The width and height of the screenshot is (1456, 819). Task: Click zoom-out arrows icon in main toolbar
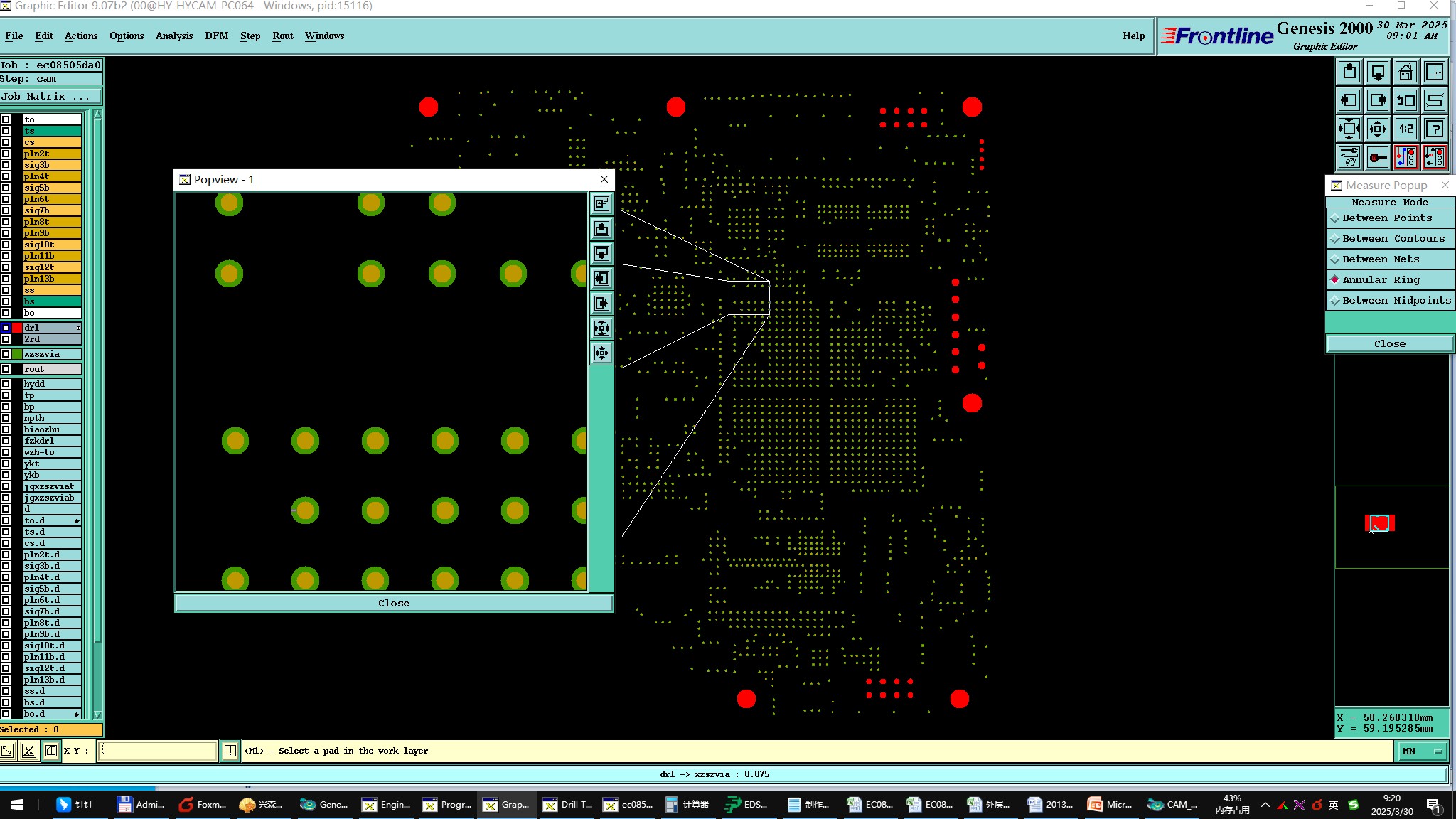click(1378, 129)
